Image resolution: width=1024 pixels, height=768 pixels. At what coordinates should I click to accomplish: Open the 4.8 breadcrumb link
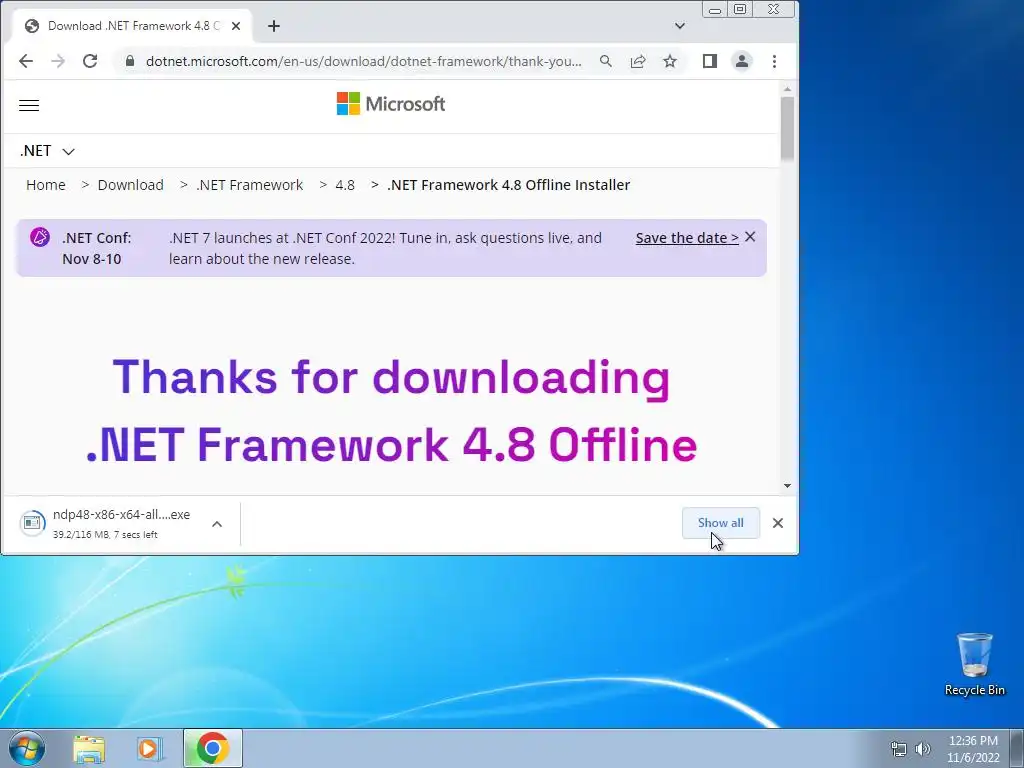coord(345,185)
